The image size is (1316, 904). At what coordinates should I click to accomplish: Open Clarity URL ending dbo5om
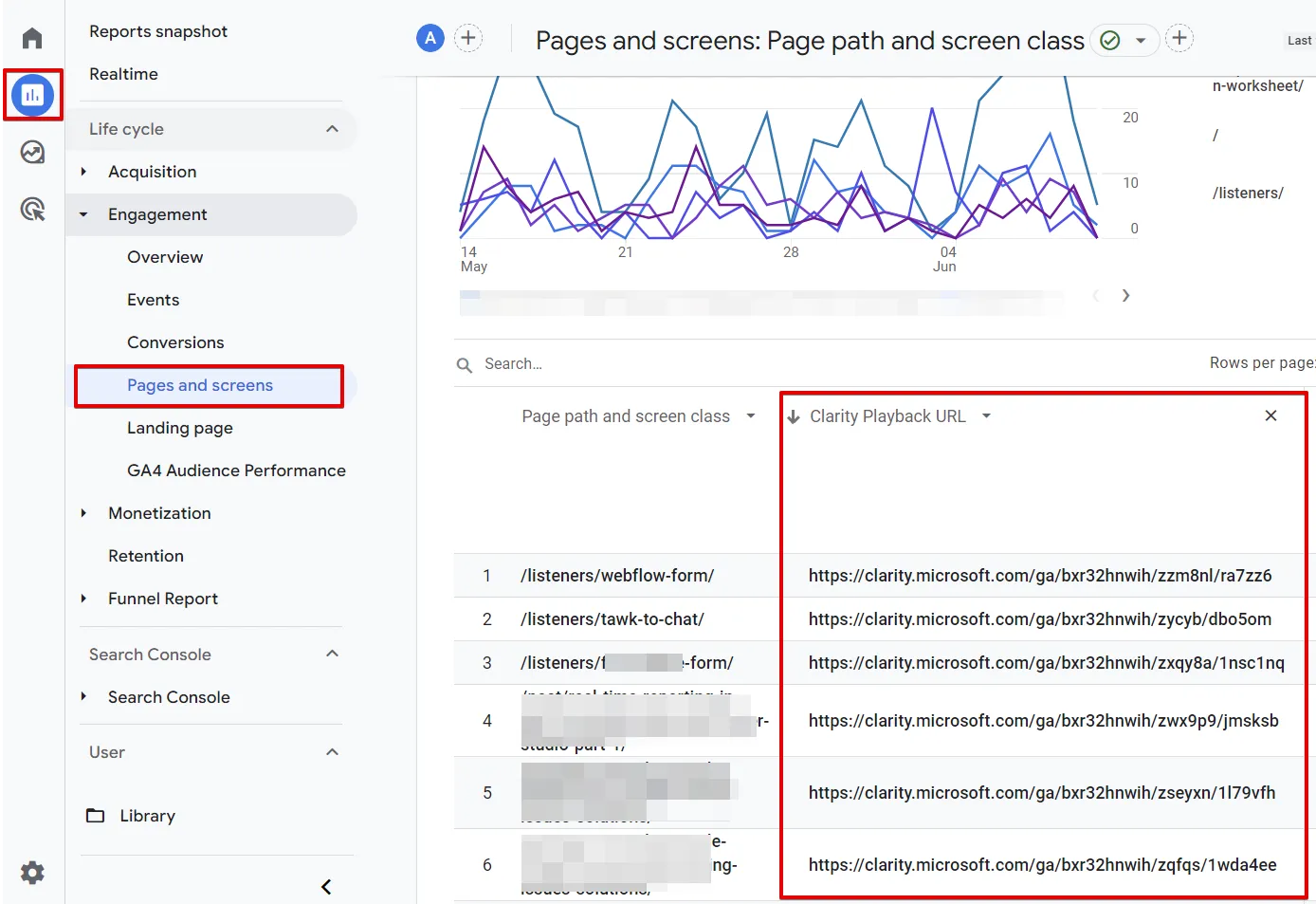[1040, 619]
